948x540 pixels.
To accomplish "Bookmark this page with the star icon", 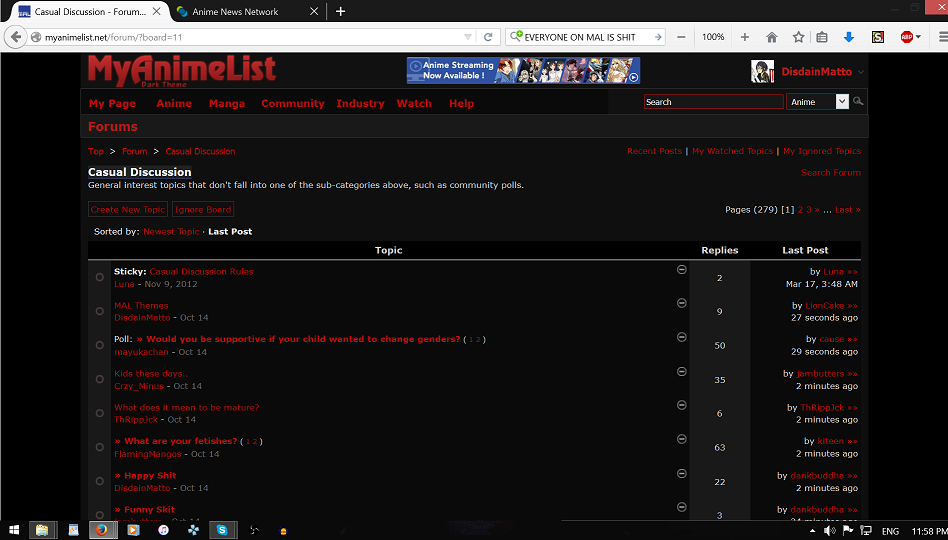I will click(x=799, y=37).
